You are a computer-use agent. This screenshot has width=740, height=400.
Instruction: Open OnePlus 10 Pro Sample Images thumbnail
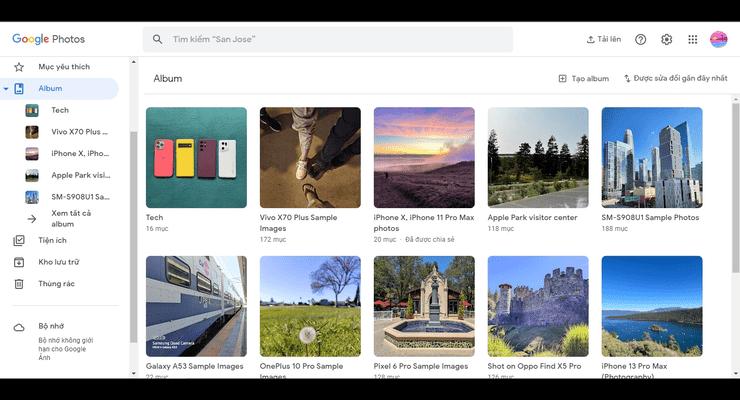click(x=310, y=306)
